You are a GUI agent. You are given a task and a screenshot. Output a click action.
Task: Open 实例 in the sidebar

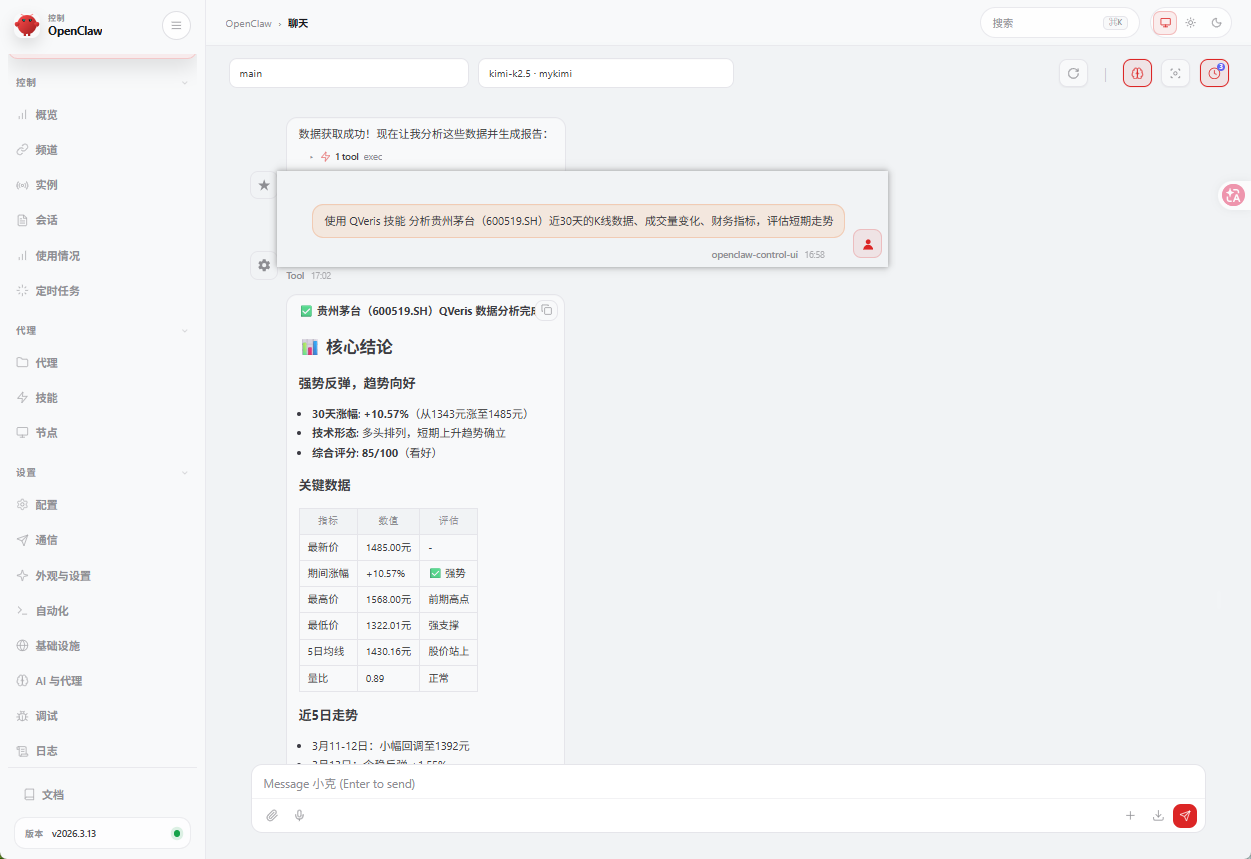(102, 185)
